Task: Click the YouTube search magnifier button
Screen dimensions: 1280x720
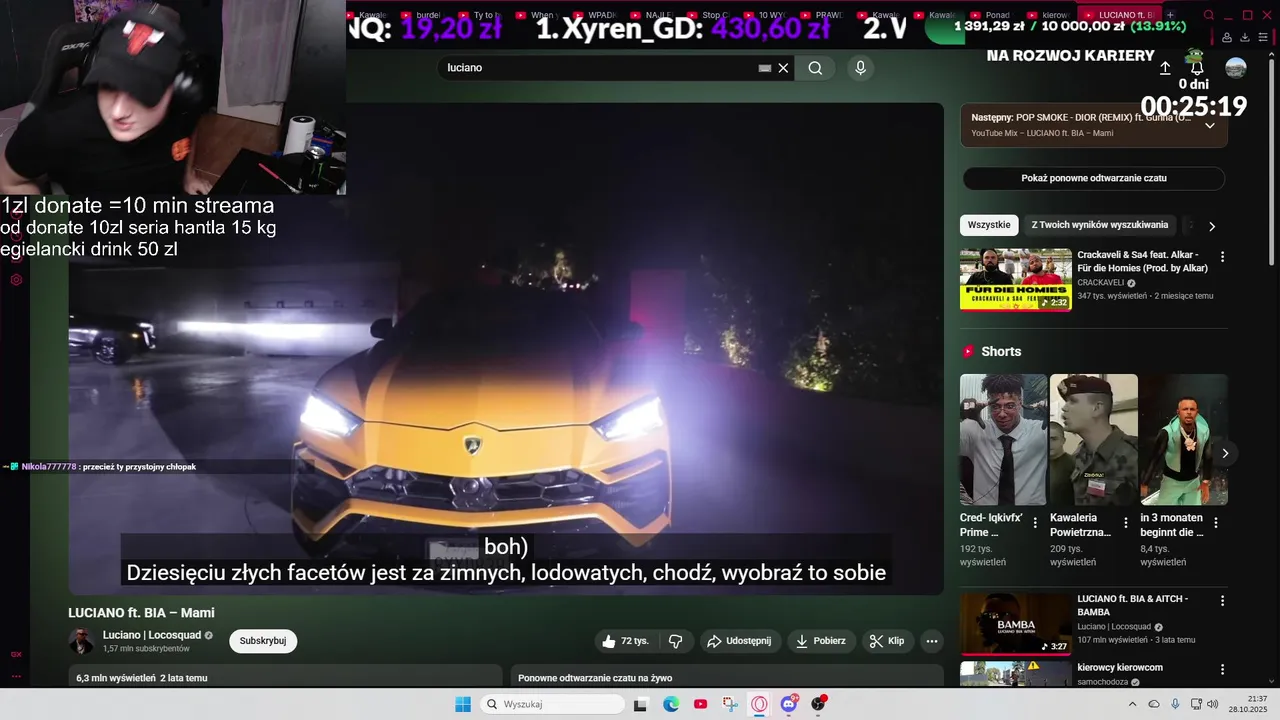Action: (815, 68)
